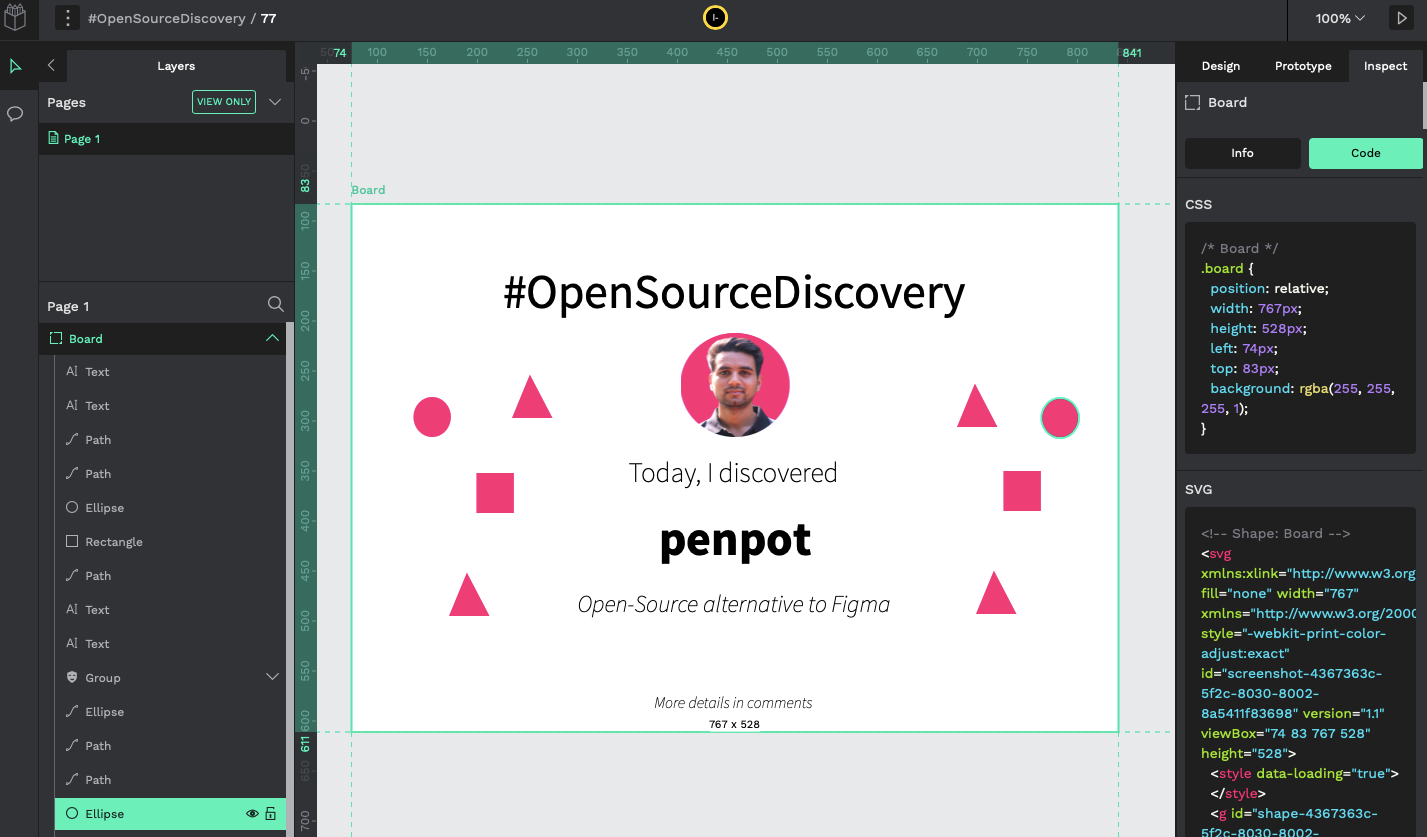Open the 100% zoom dropdown

1340,18
